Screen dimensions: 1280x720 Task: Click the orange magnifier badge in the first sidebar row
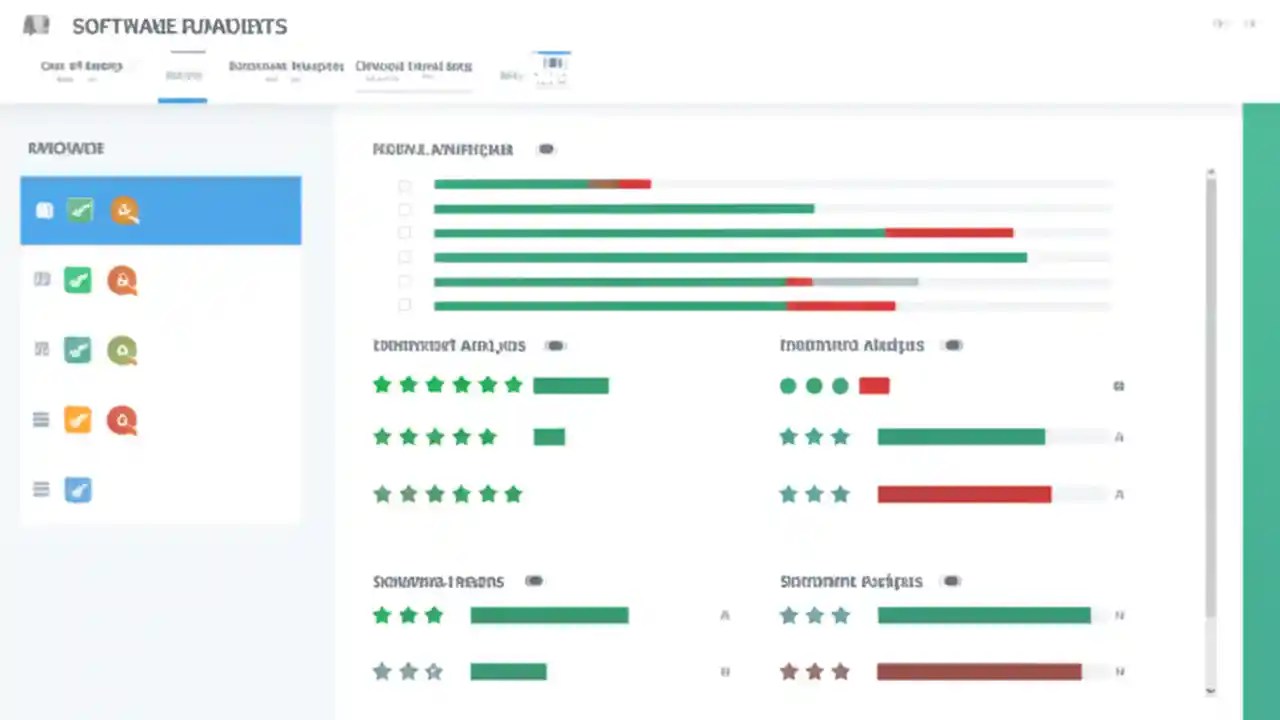[124, 210]
